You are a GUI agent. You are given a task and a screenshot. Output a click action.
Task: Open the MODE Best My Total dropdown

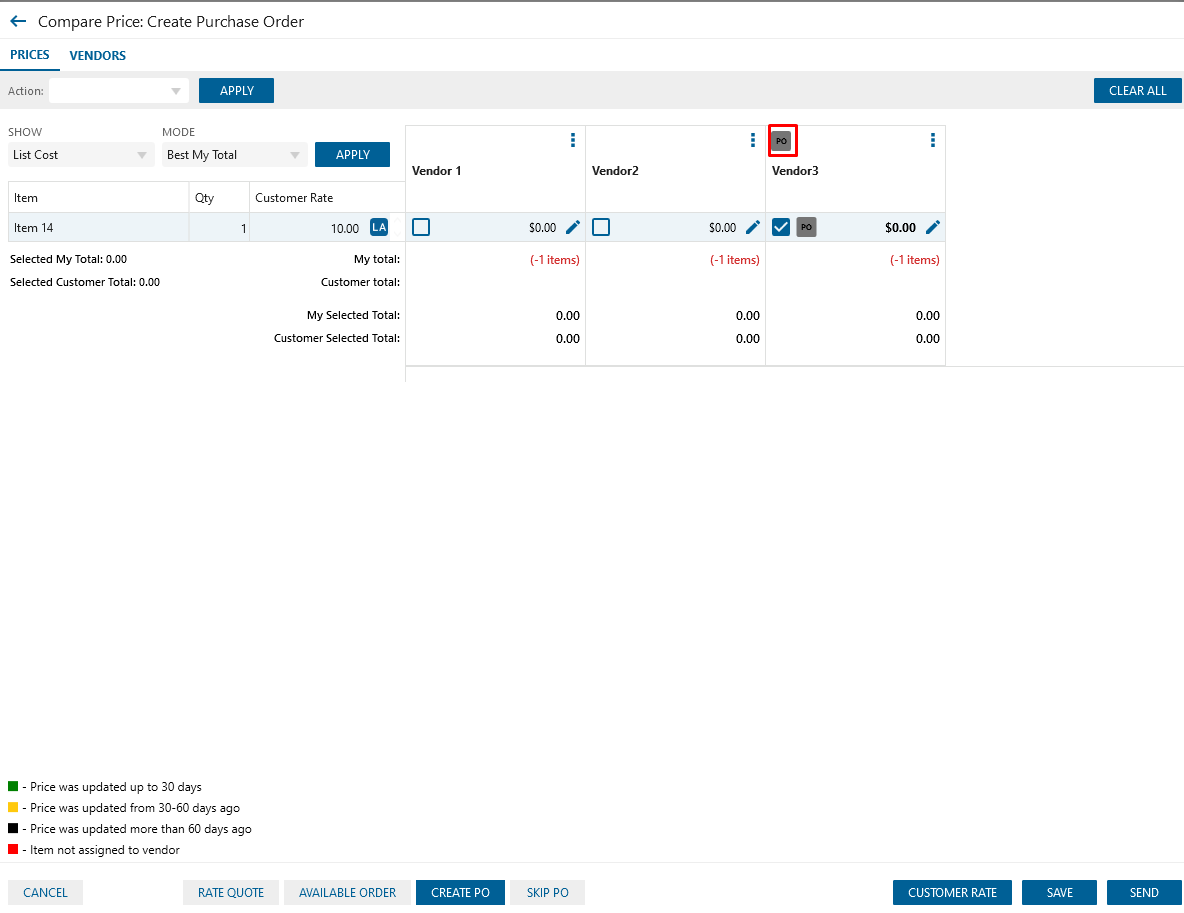(234, 155)
